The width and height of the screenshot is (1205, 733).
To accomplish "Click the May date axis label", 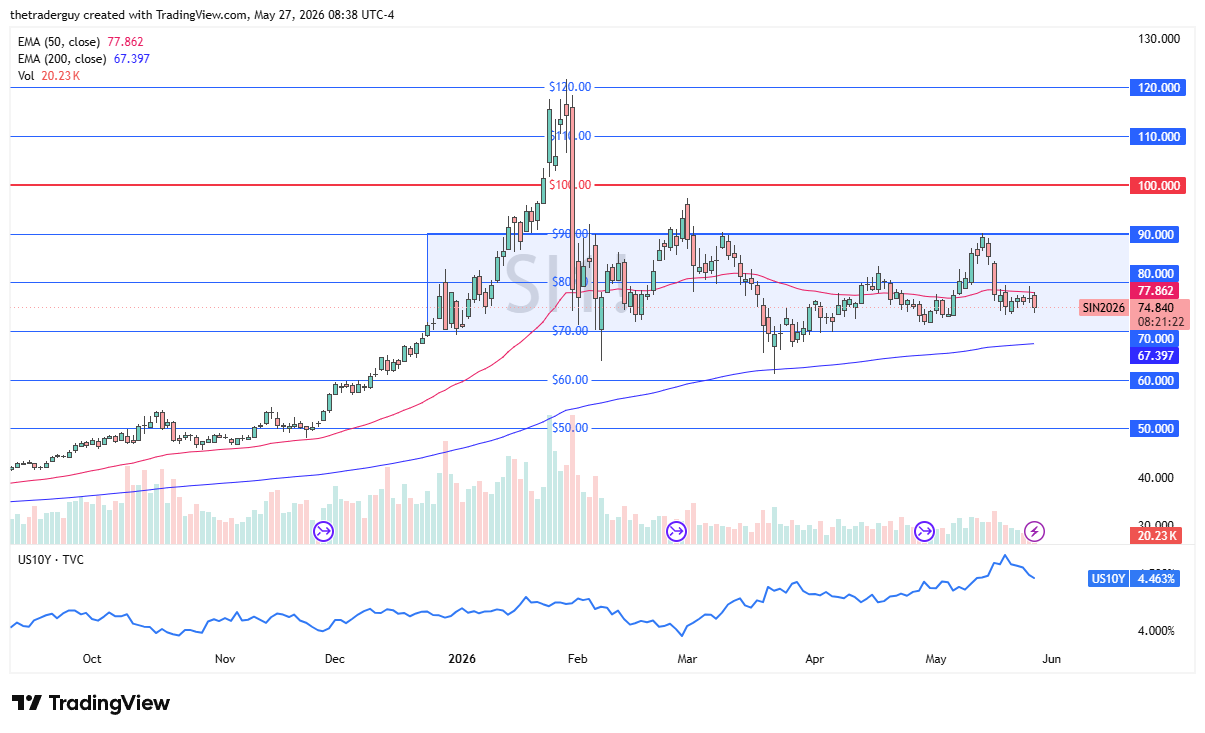I will tap(936, 659).
